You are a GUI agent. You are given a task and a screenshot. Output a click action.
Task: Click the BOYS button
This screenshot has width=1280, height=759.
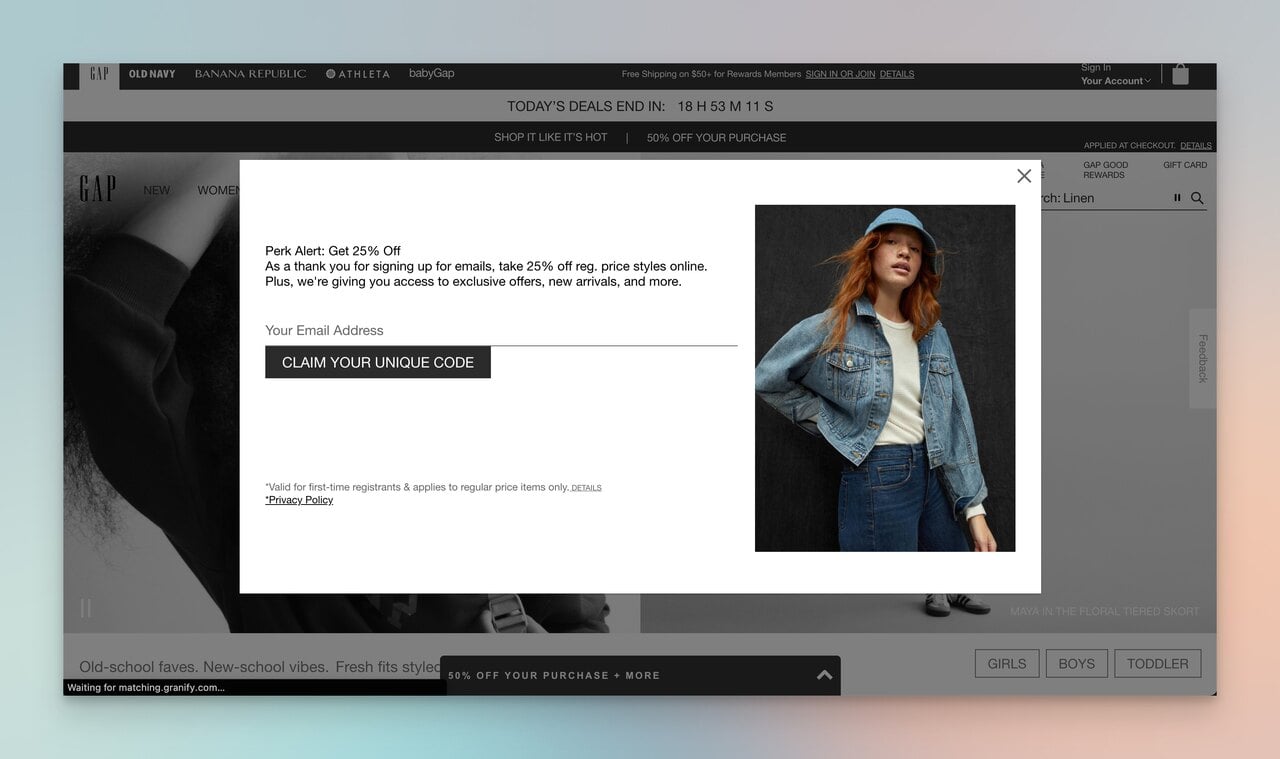1077,663
